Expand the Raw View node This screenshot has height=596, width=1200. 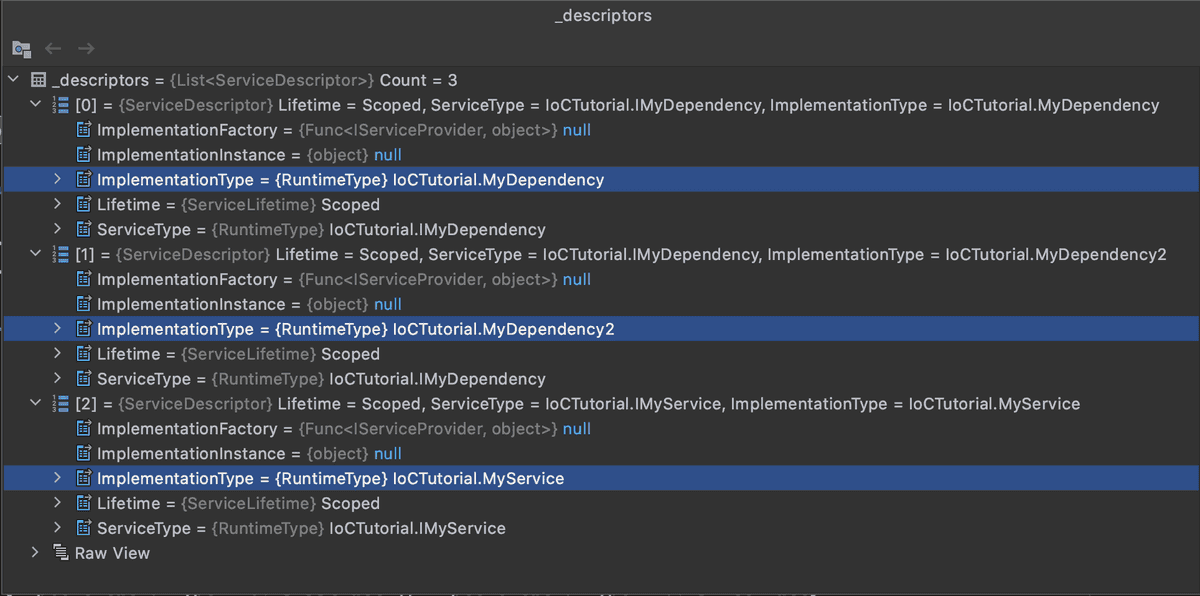36,553
